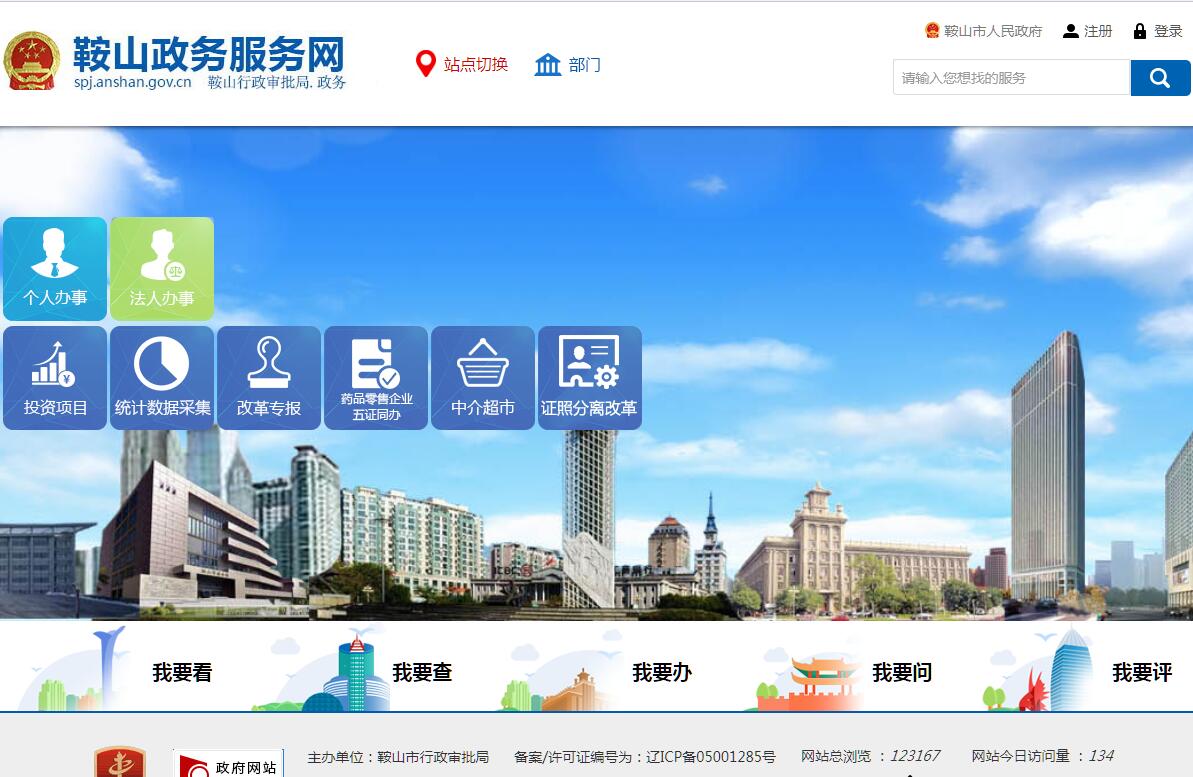Open 个人办事 personal services tile

point(55,269)
